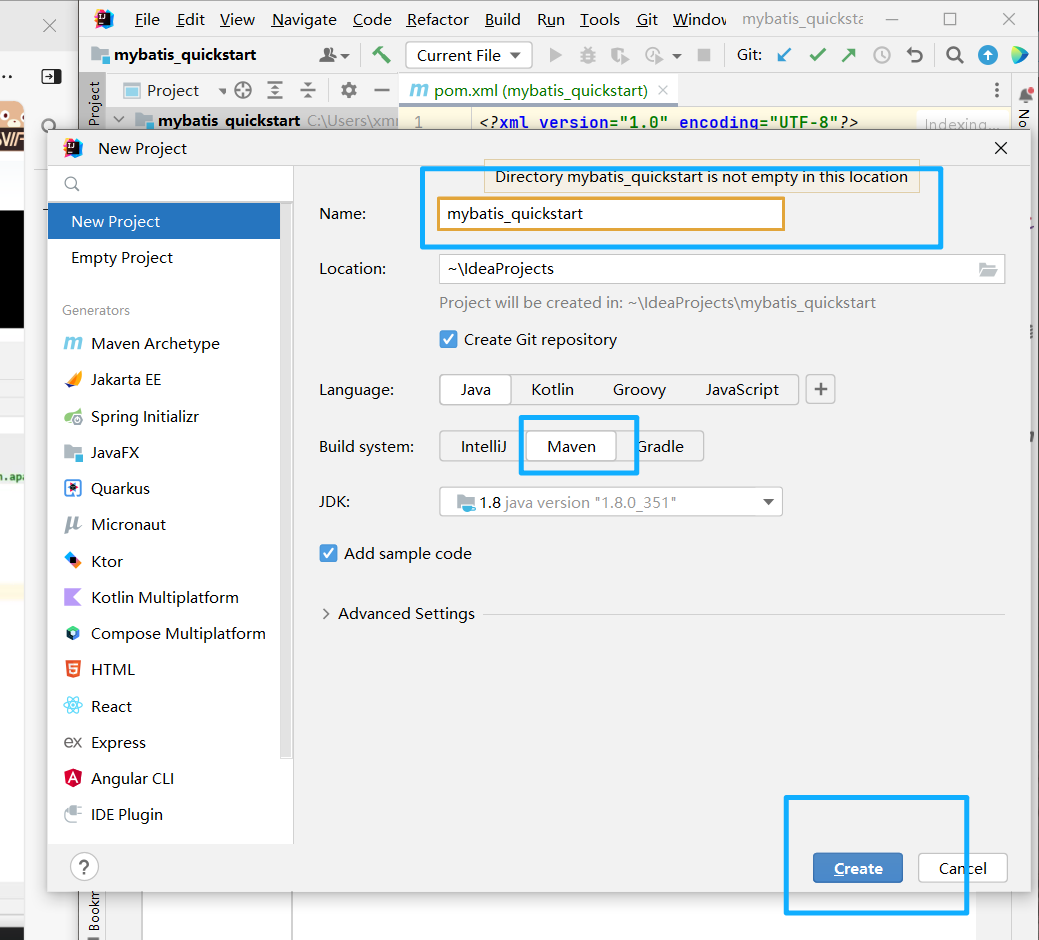Image resolution: width=1039 pixels, height=940 pixels.
Task: Open Edit menu
Action: pos(190,19)
